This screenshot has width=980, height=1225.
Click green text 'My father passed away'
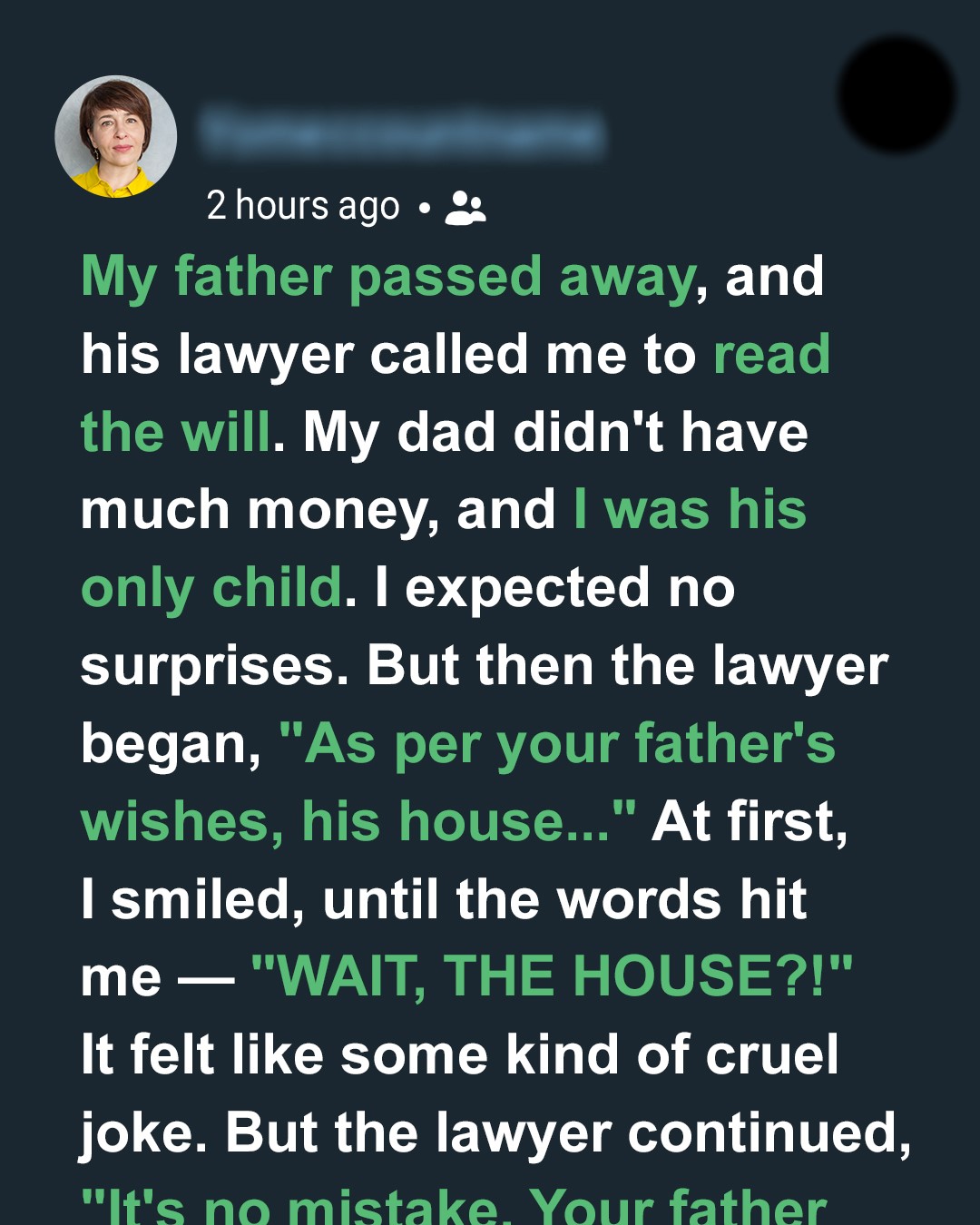coord(388,277)
